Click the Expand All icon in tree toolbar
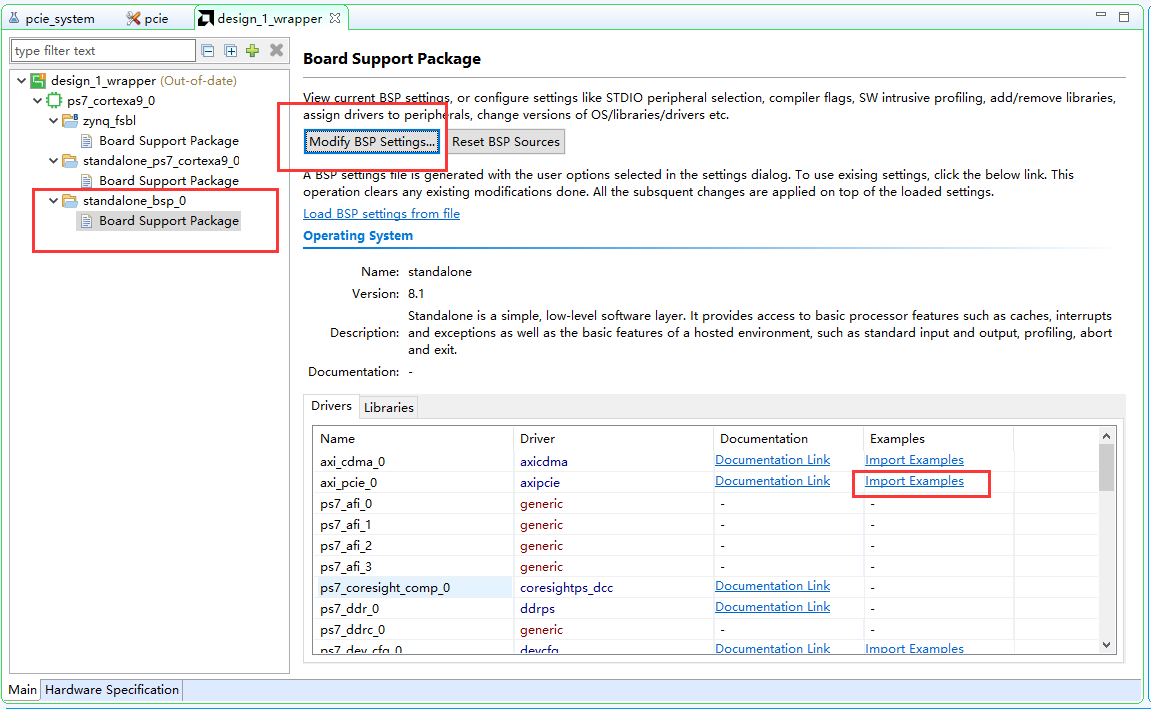Screen dimensions: 1151x709 click(230, 51)
